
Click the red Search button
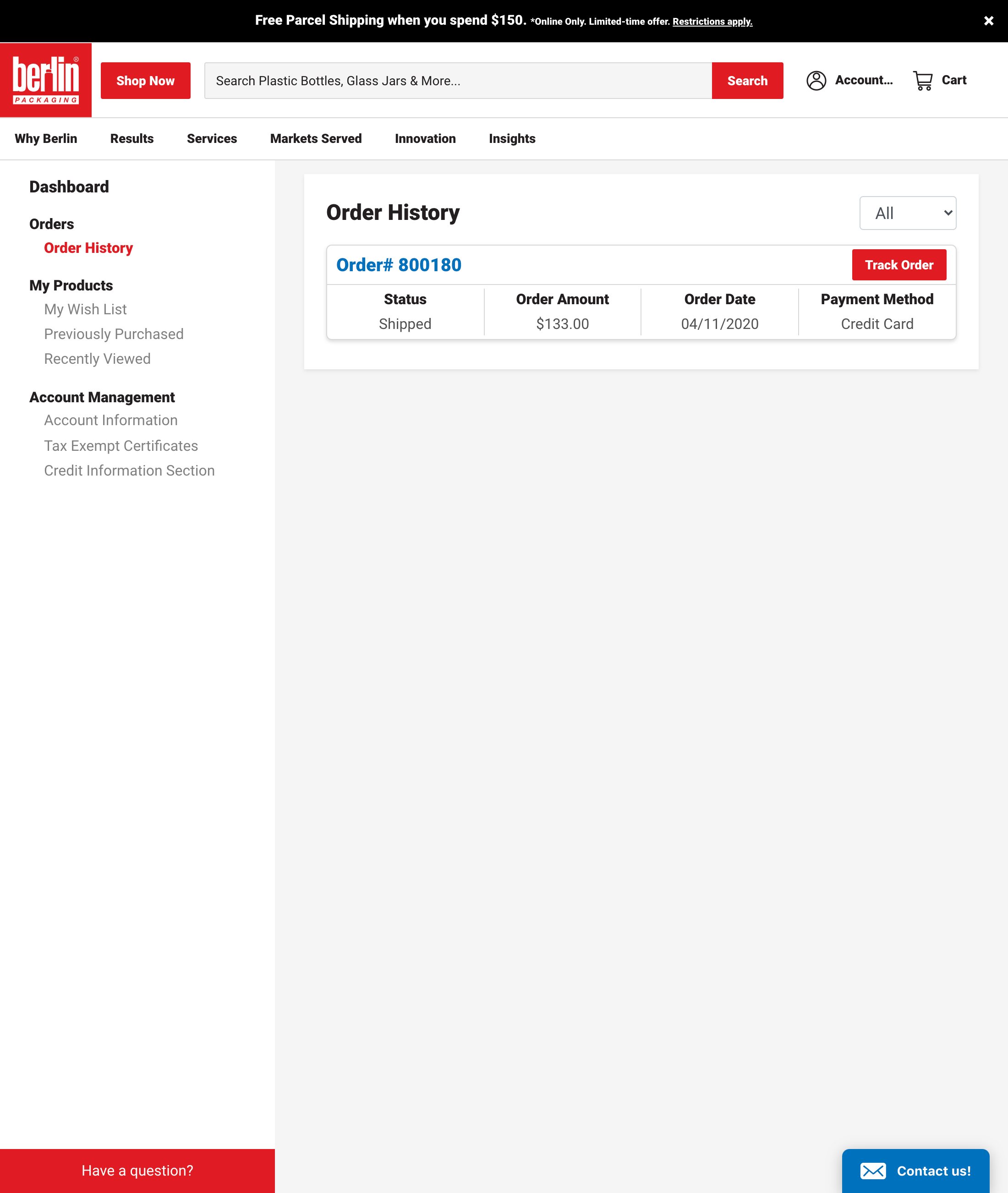747,81
